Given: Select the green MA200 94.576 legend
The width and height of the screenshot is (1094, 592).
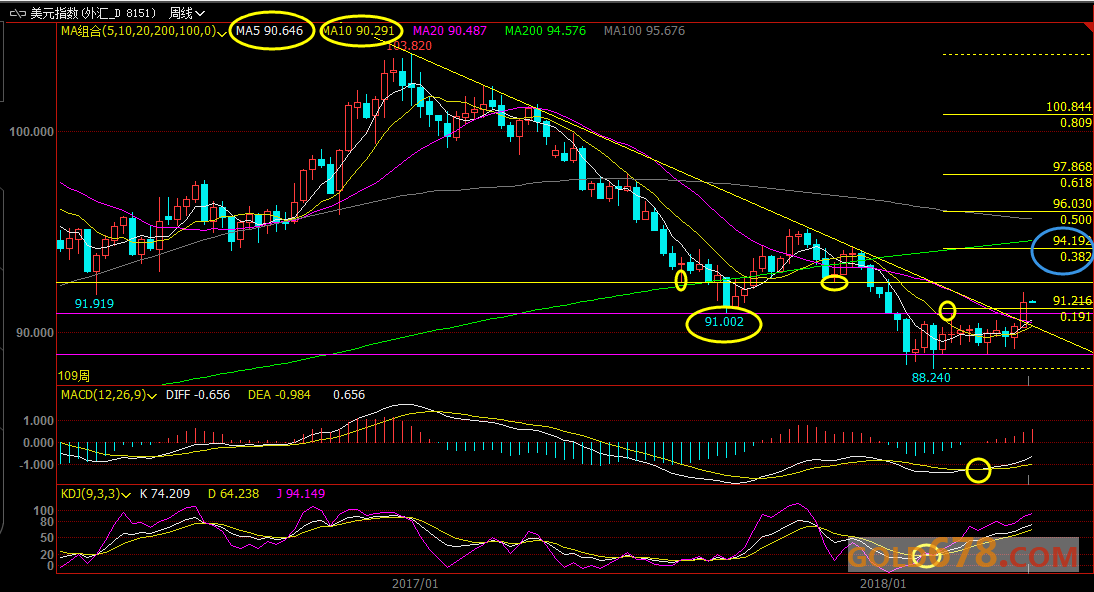Looking at the screenshot, I should 545,31.
